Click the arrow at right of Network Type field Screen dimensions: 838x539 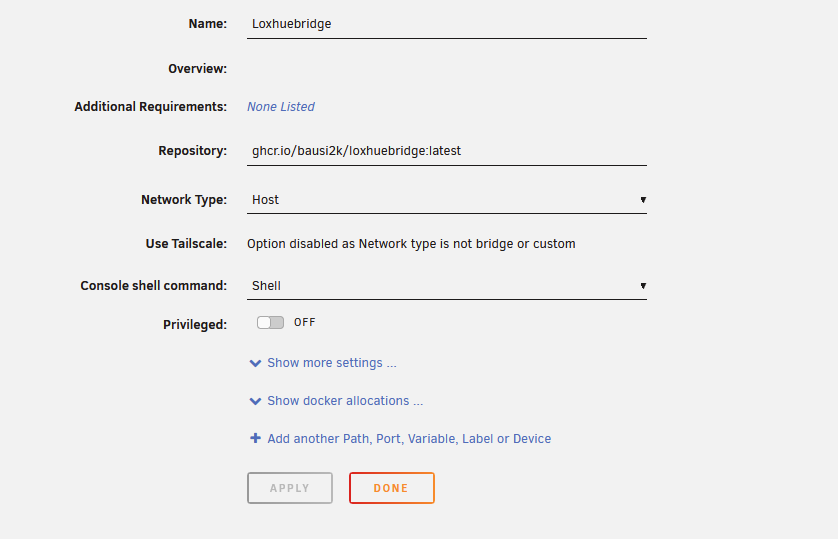(642, 200)
